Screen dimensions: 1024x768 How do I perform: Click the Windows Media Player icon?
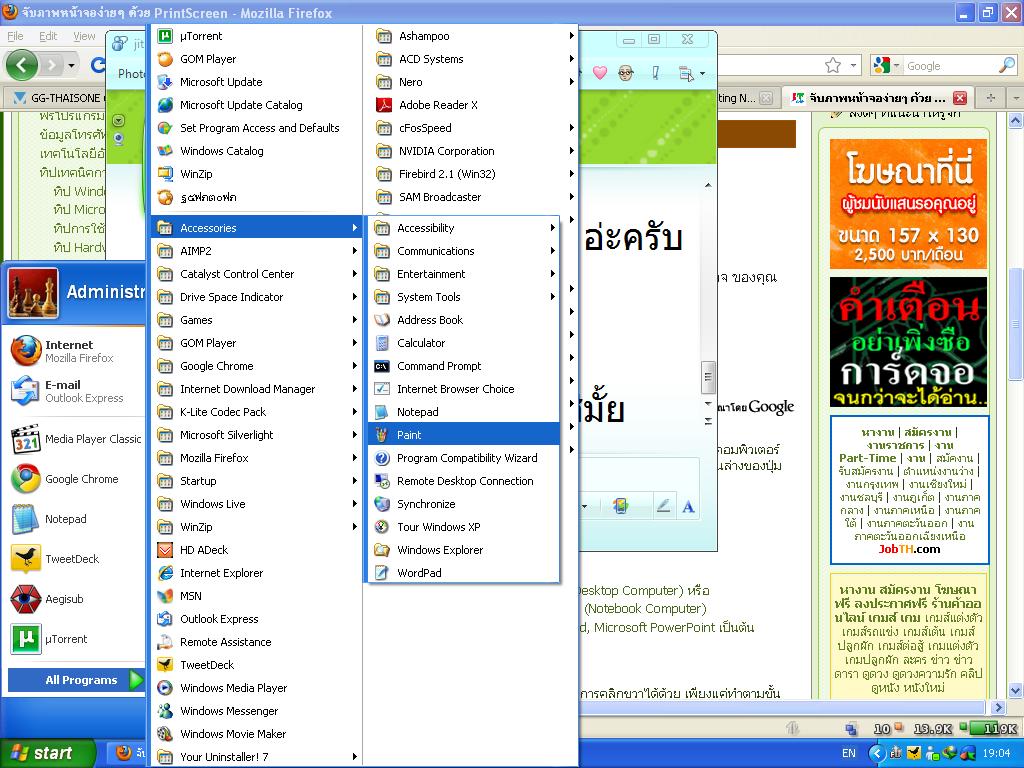(165, 688)
